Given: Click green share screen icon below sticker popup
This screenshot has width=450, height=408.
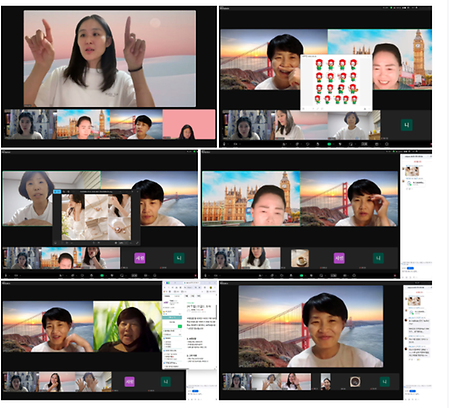Looking at the screenshot, I should click(x=329, y=144).
